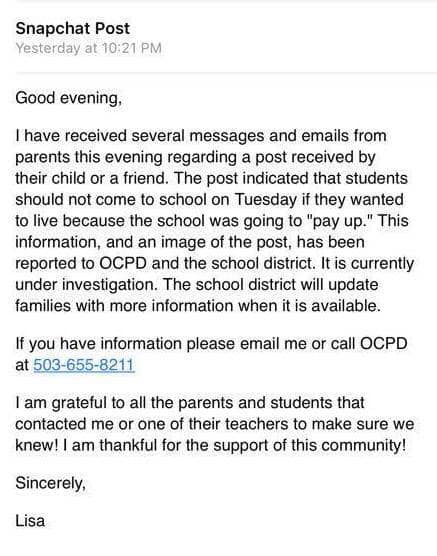The width and height of the screenshot is (437, 556).
Task: Click the word 'Tuesday' in the message
Action: pyautogui.click(x=266, y=200)
